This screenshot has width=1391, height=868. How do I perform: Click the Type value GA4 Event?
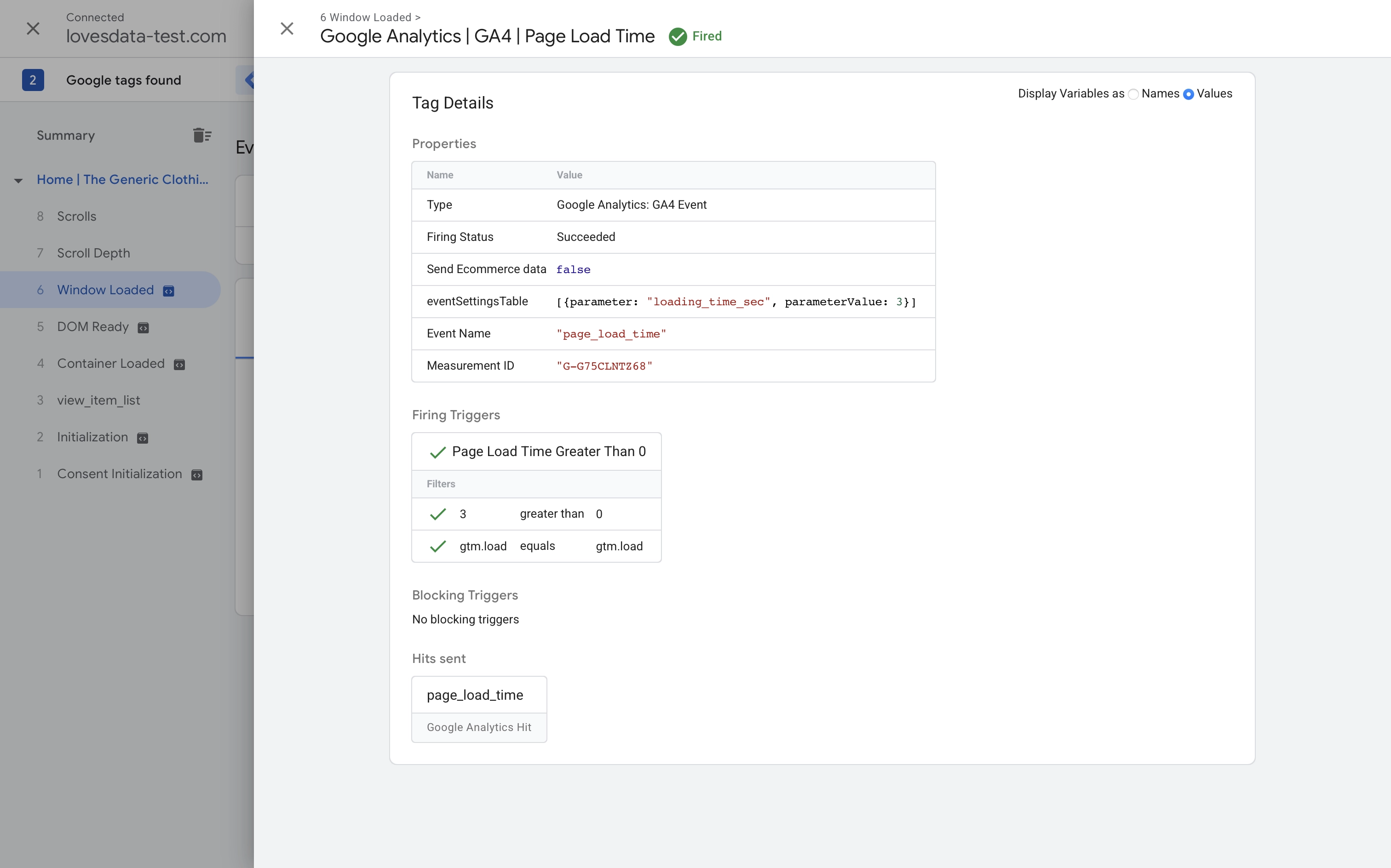[631, 205]
